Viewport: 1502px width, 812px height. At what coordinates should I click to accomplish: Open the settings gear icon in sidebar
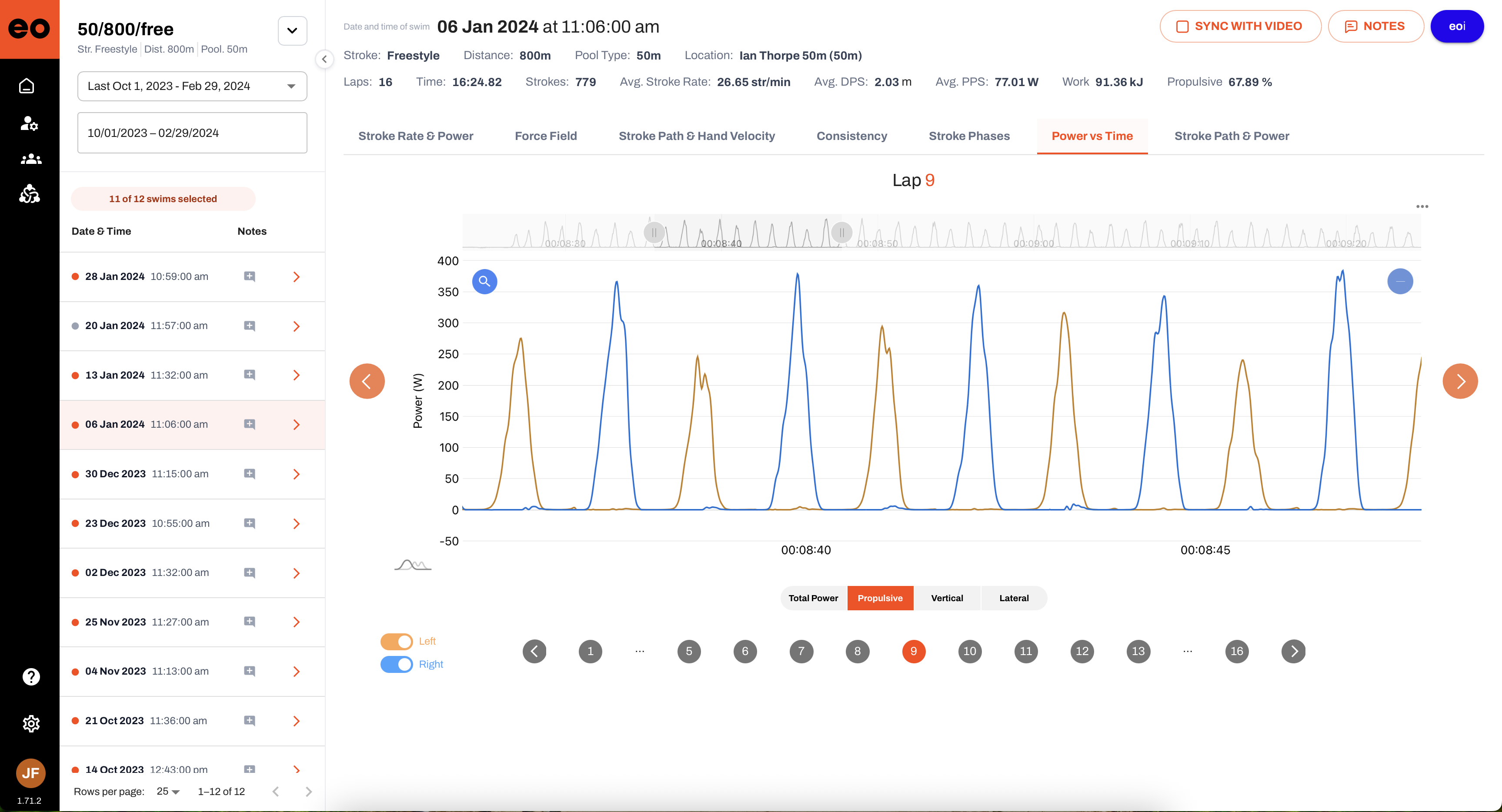31,723
